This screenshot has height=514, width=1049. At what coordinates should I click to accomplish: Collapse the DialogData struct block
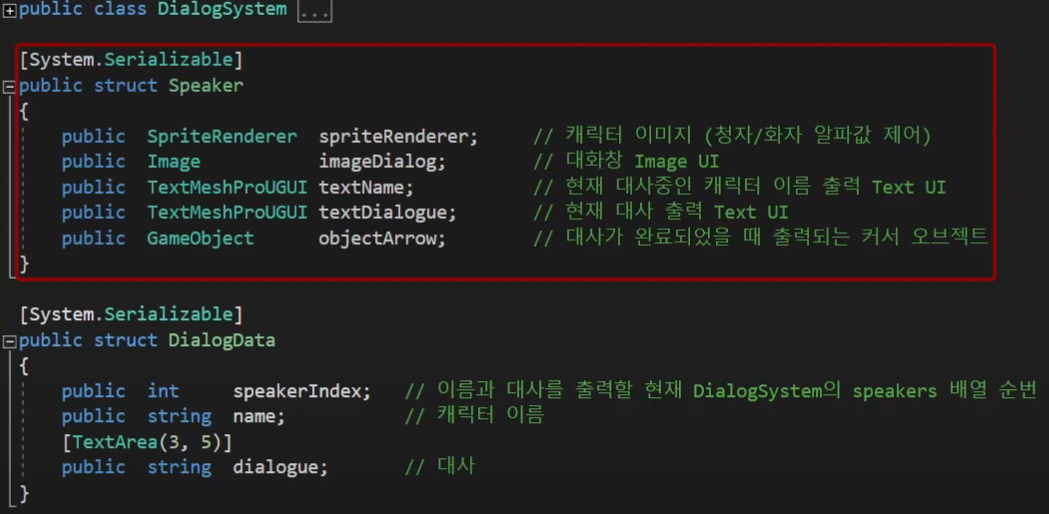[x=9, y=341]
